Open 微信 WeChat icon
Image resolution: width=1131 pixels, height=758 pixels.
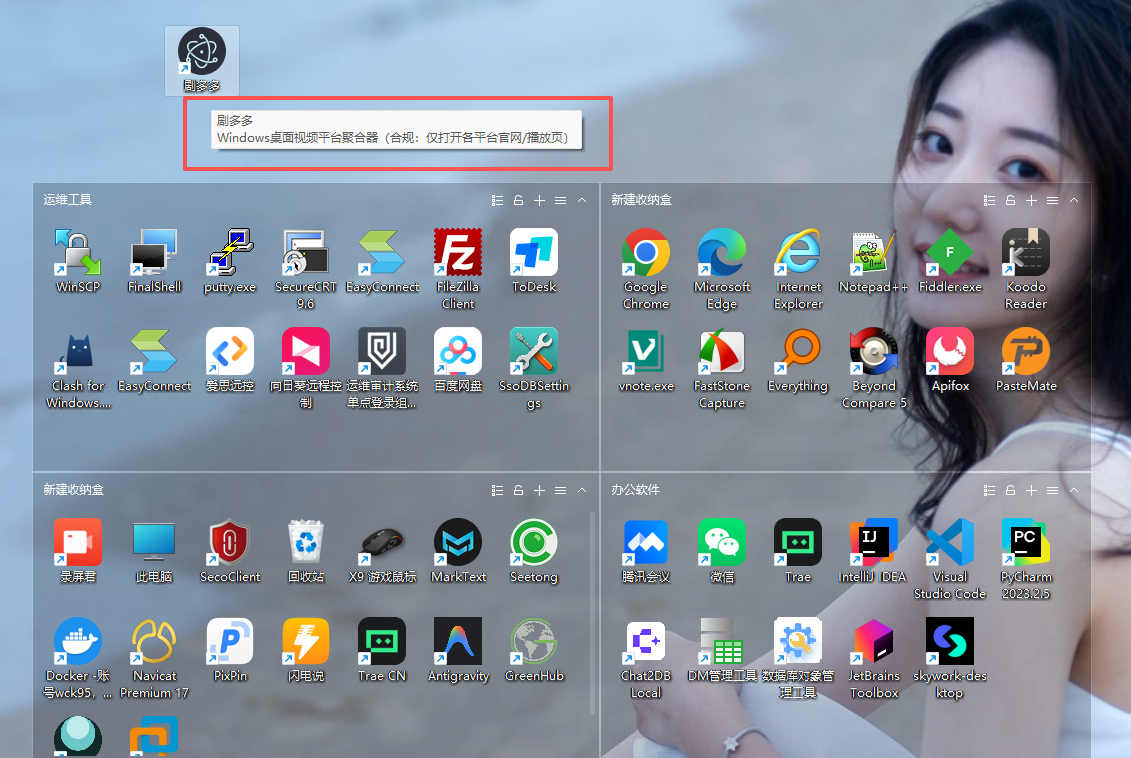722,551
